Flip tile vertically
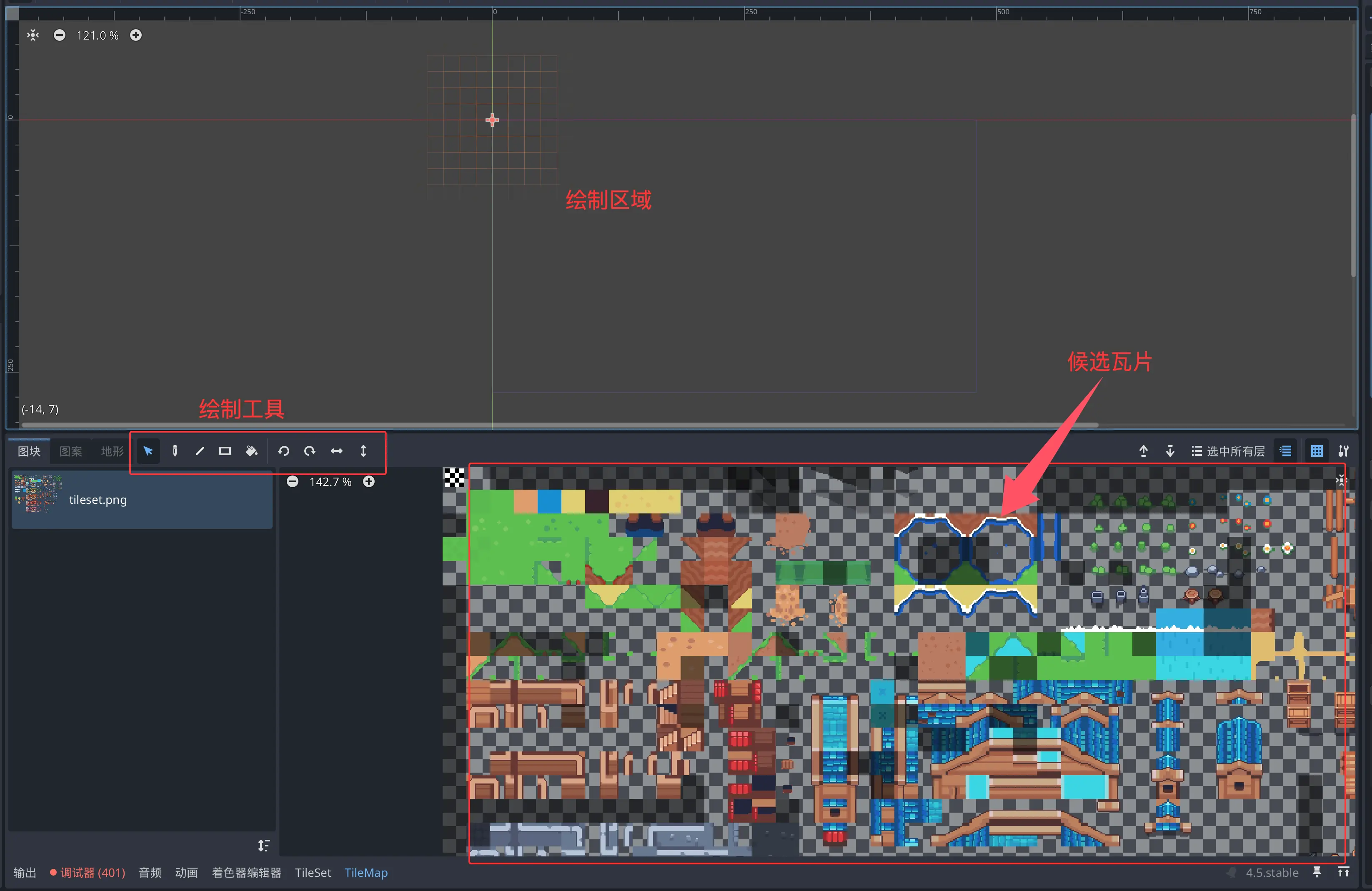This screenshot has width=1372, height=891. (x=363, y=451)
